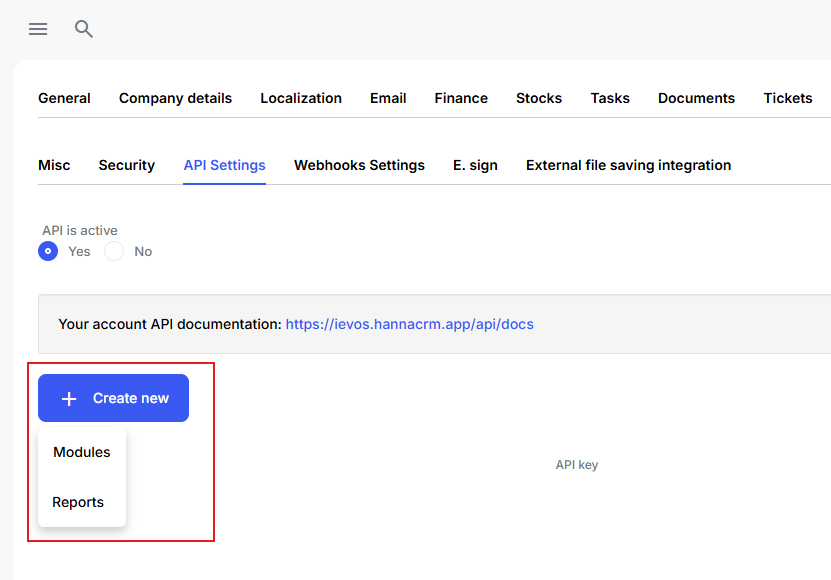Open the API documentation link
The width and height of the screenshot is (831, 580).
pos(410,324)
